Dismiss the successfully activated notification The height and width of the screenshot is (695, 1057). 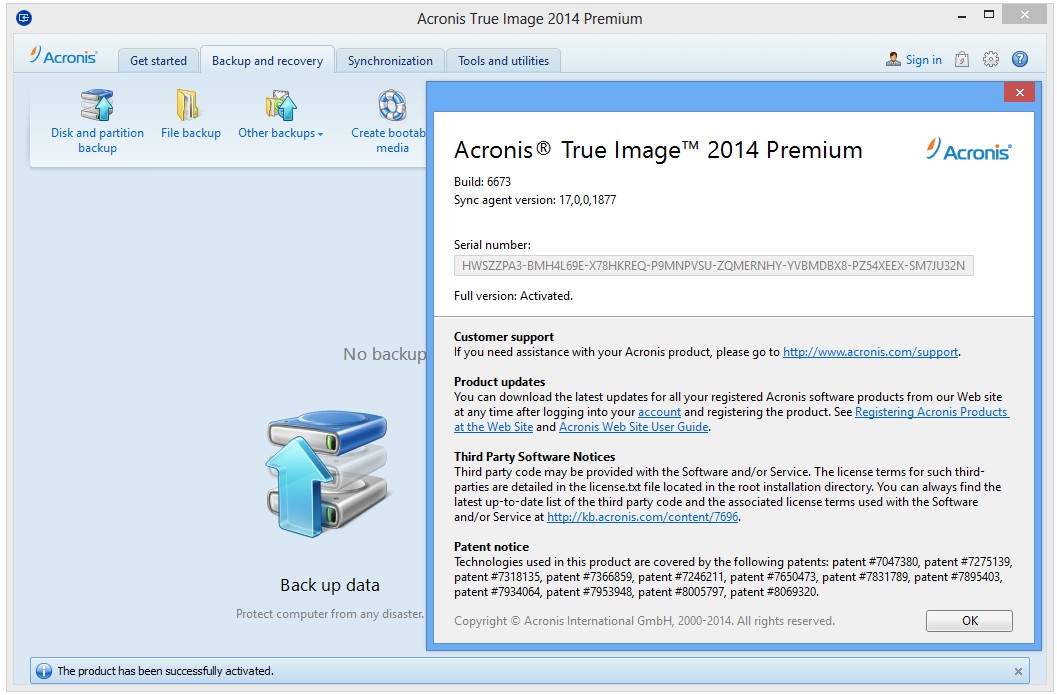(x=1018, y=671)
